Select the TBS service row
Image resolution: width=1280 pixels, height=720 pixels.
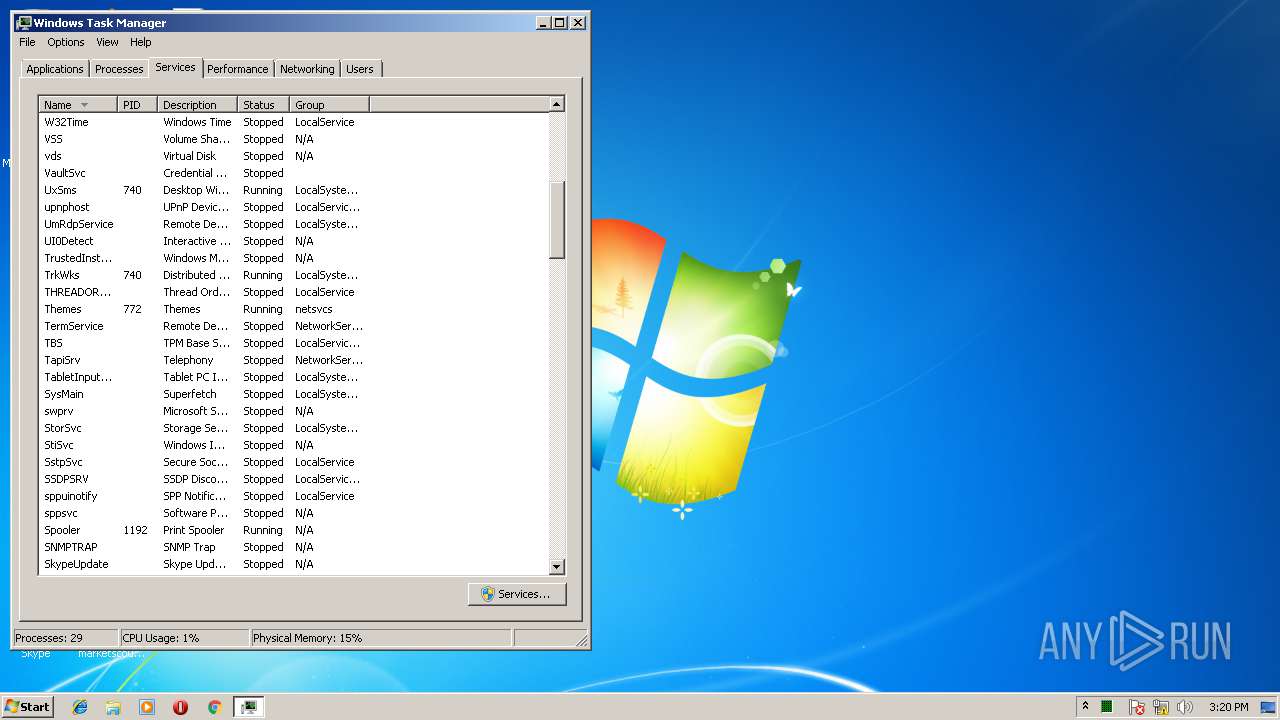[294, 343]
